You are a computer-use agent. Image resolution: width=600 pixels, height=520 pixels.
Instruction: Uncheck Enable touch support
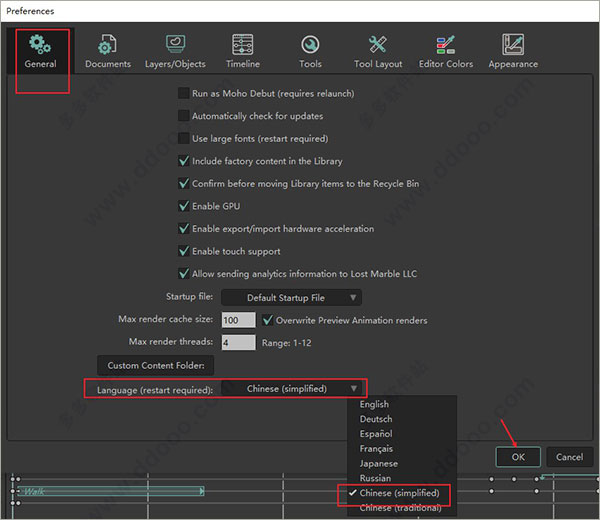(184, 251)
